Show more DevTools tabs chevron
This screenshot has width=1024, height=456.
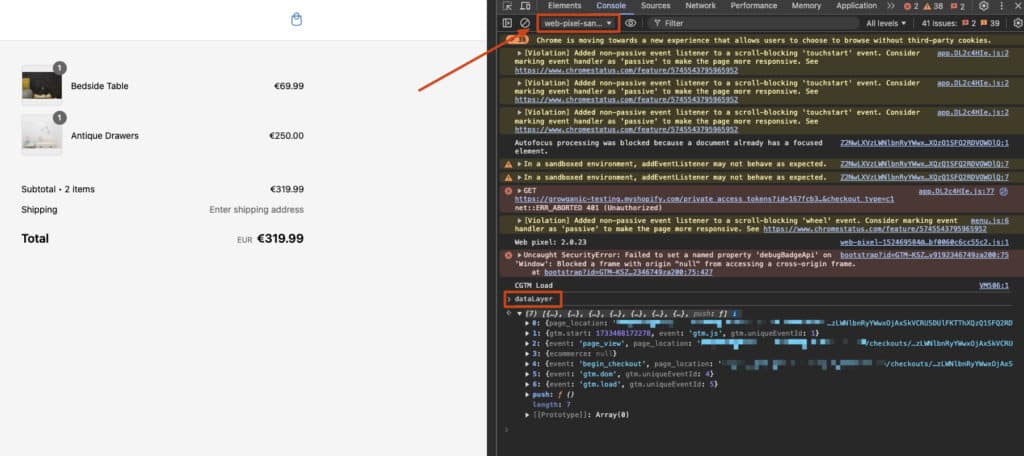tap(891, 6)
